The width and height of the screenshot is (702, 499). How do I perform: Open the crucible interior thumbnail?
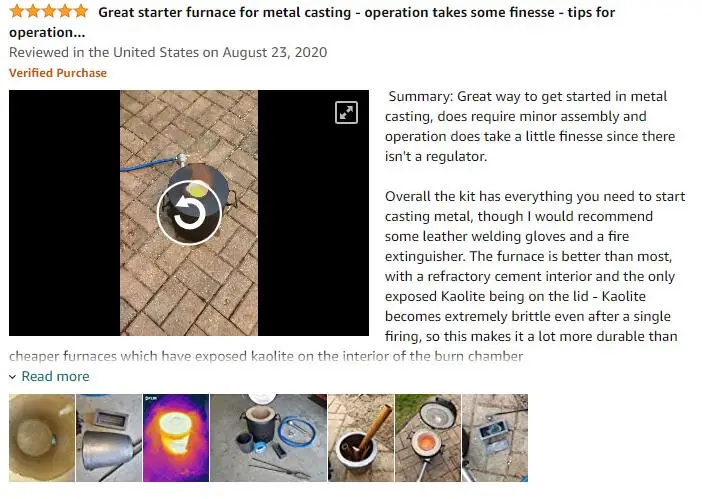42,438
